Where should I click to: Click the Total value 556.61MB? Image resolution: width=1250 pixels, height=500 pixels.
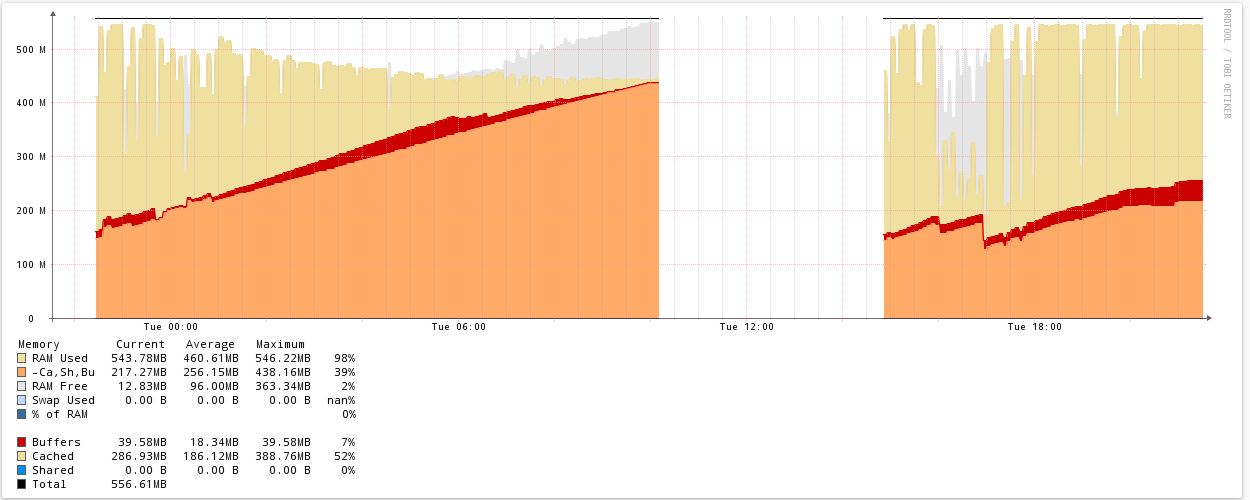138,484
